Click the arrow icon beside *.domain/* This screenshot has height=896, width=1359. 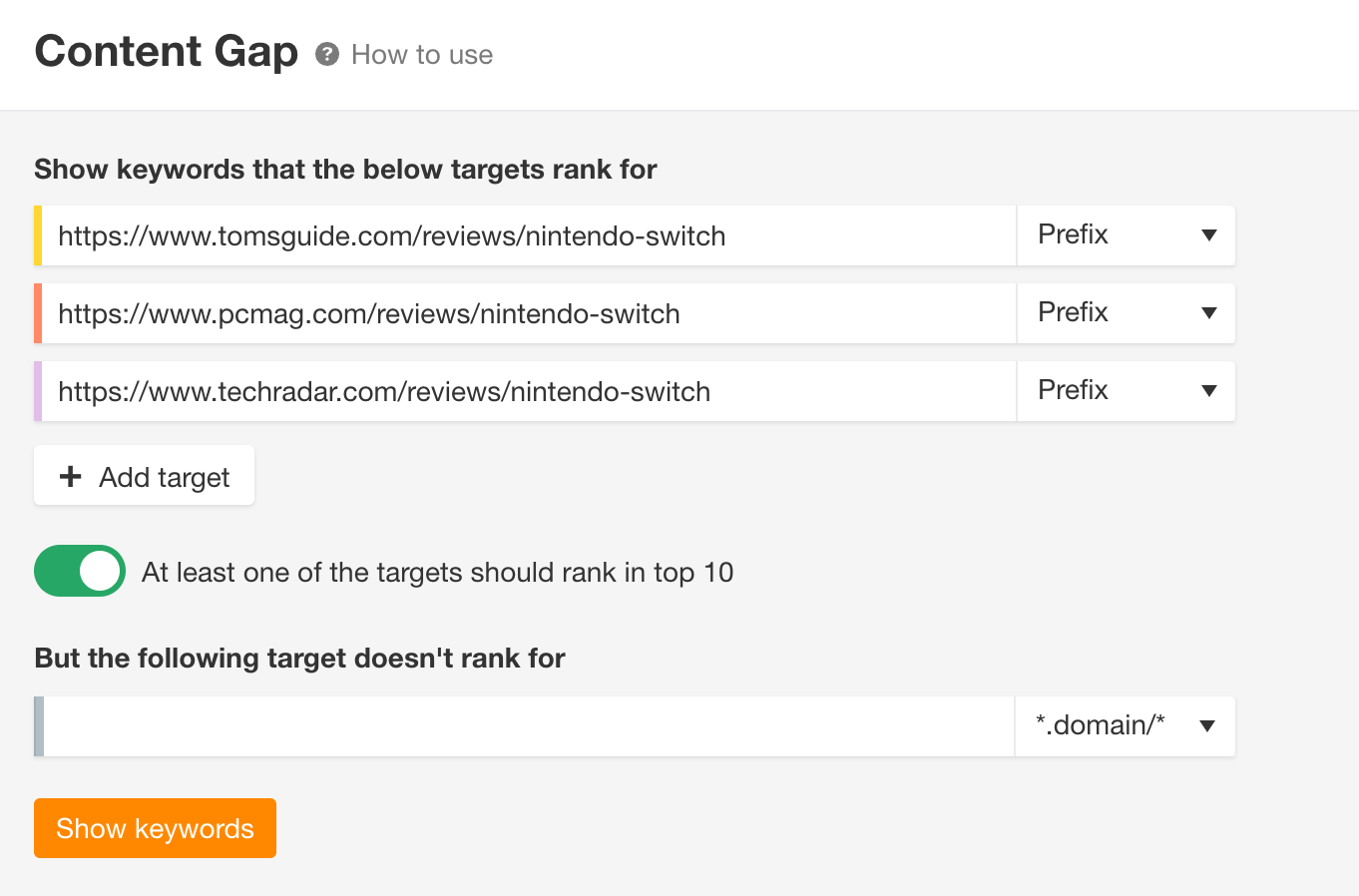coord(1207,726)
